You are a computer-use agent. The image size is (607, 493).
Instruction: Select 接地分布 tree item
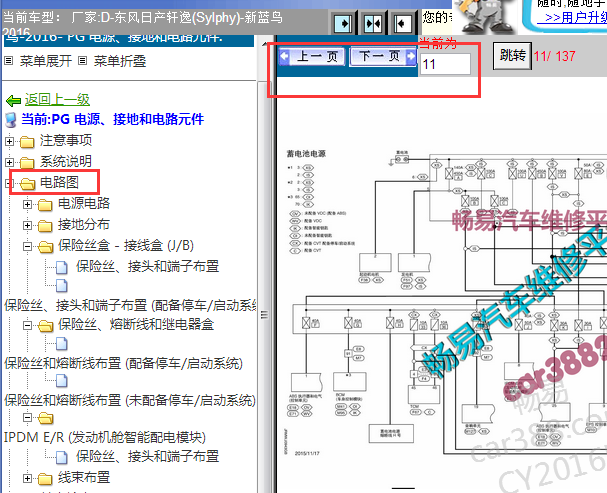point(84,224)
